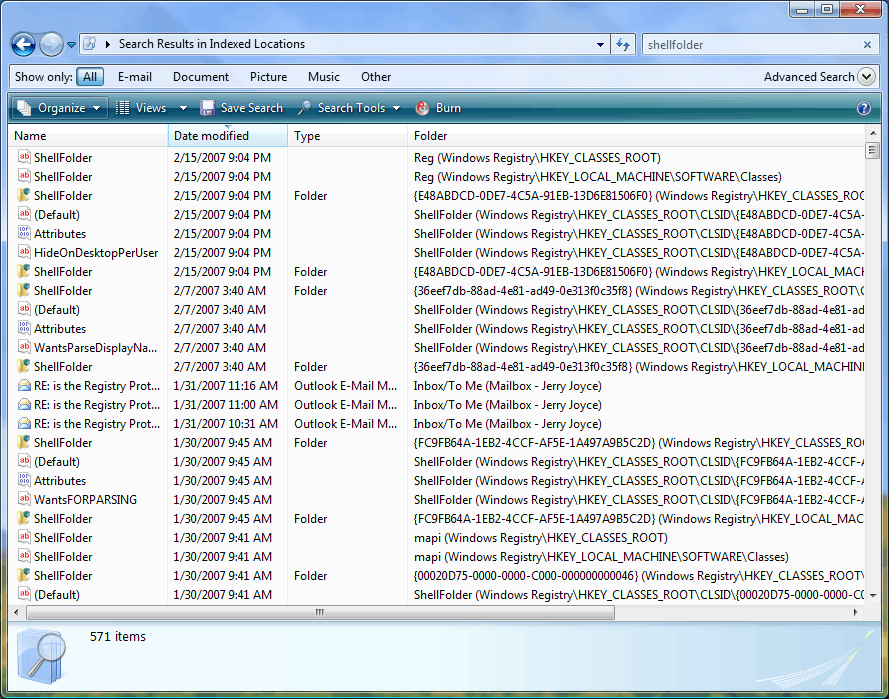Filter results to E-mail

tap(135, 77)
